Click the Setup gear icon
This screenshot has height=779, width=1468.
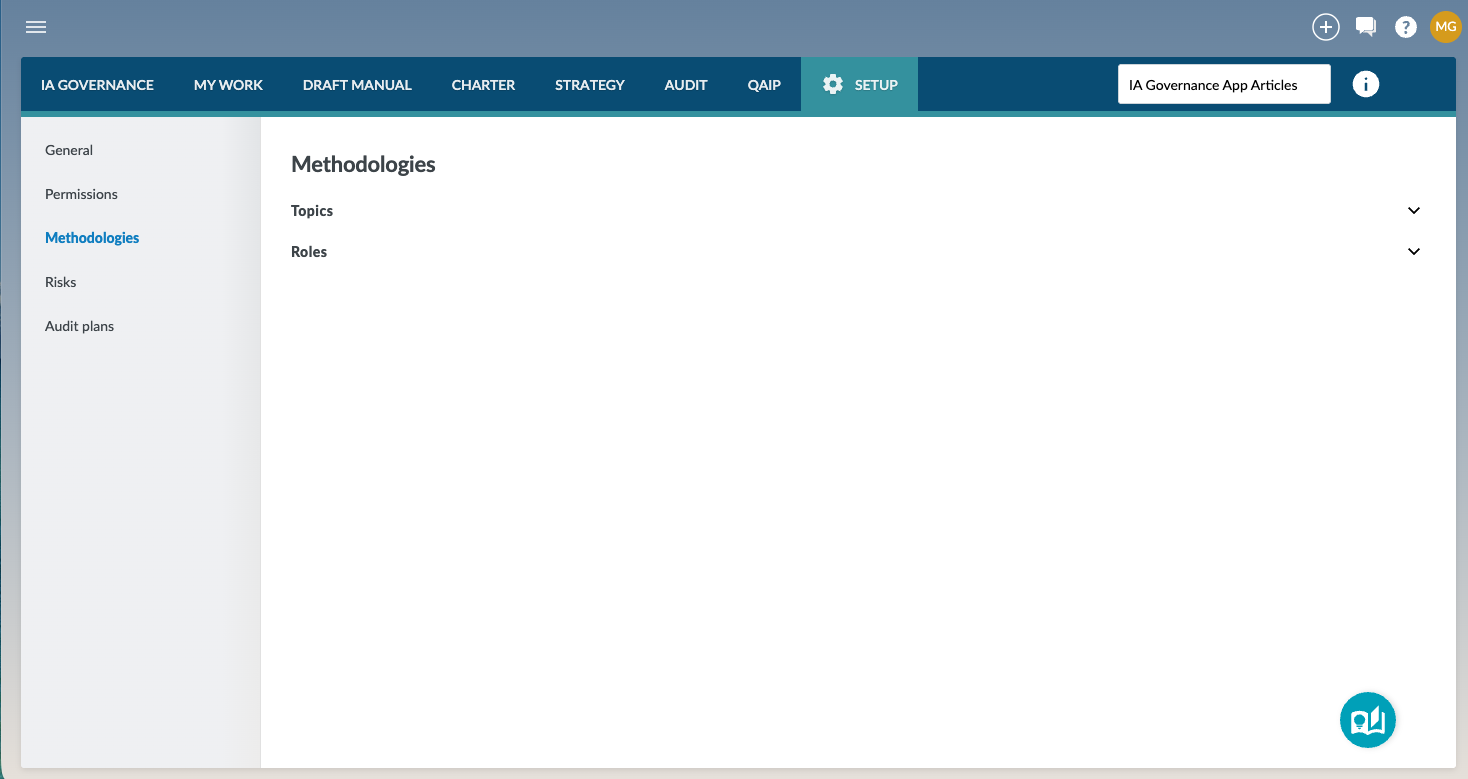[832, 85]
